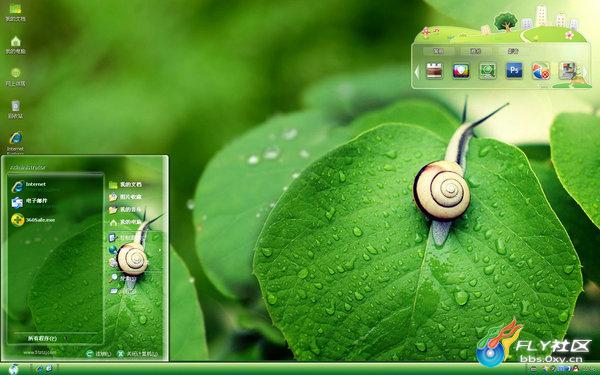Select the leftmost tab in the launcher dock
Viewport: 600px width, 375px height.
pos(439,51)
